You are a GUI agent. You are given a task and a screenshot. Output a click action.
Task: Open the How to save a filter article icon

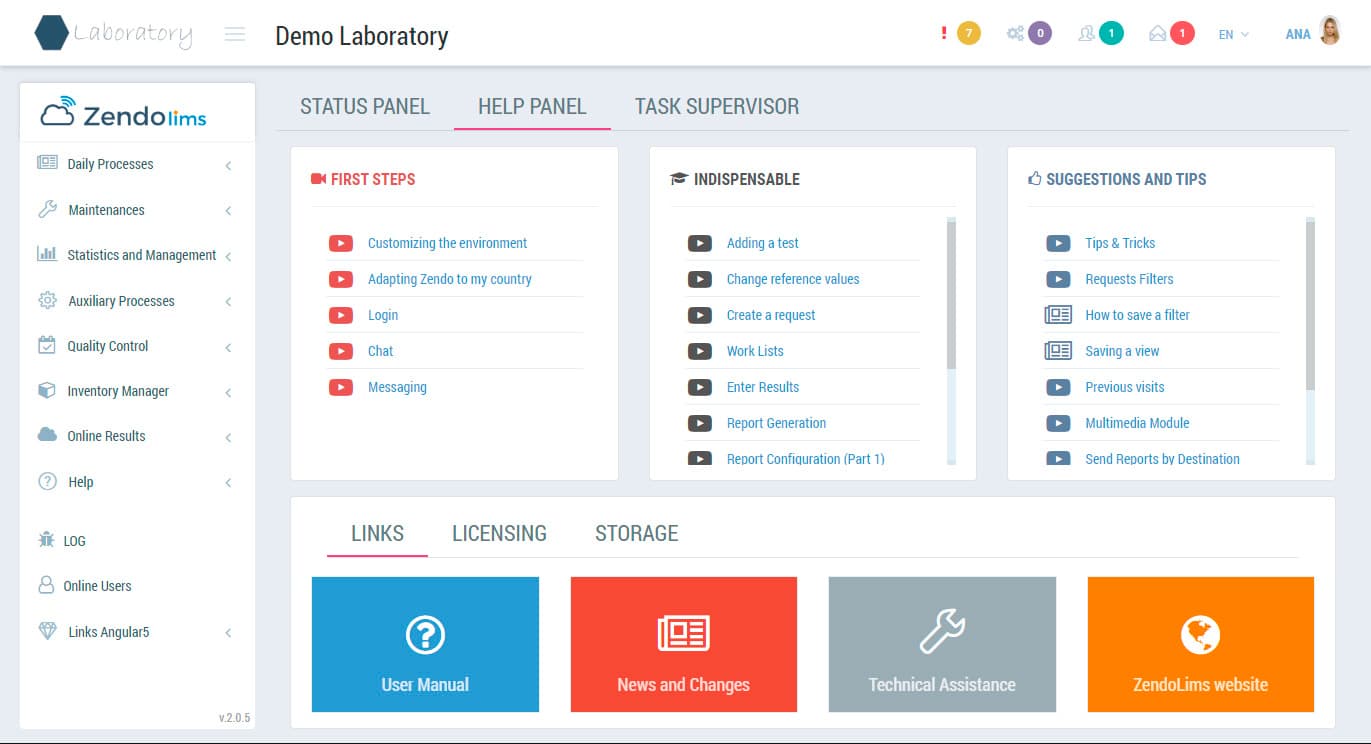(1058, 315)
